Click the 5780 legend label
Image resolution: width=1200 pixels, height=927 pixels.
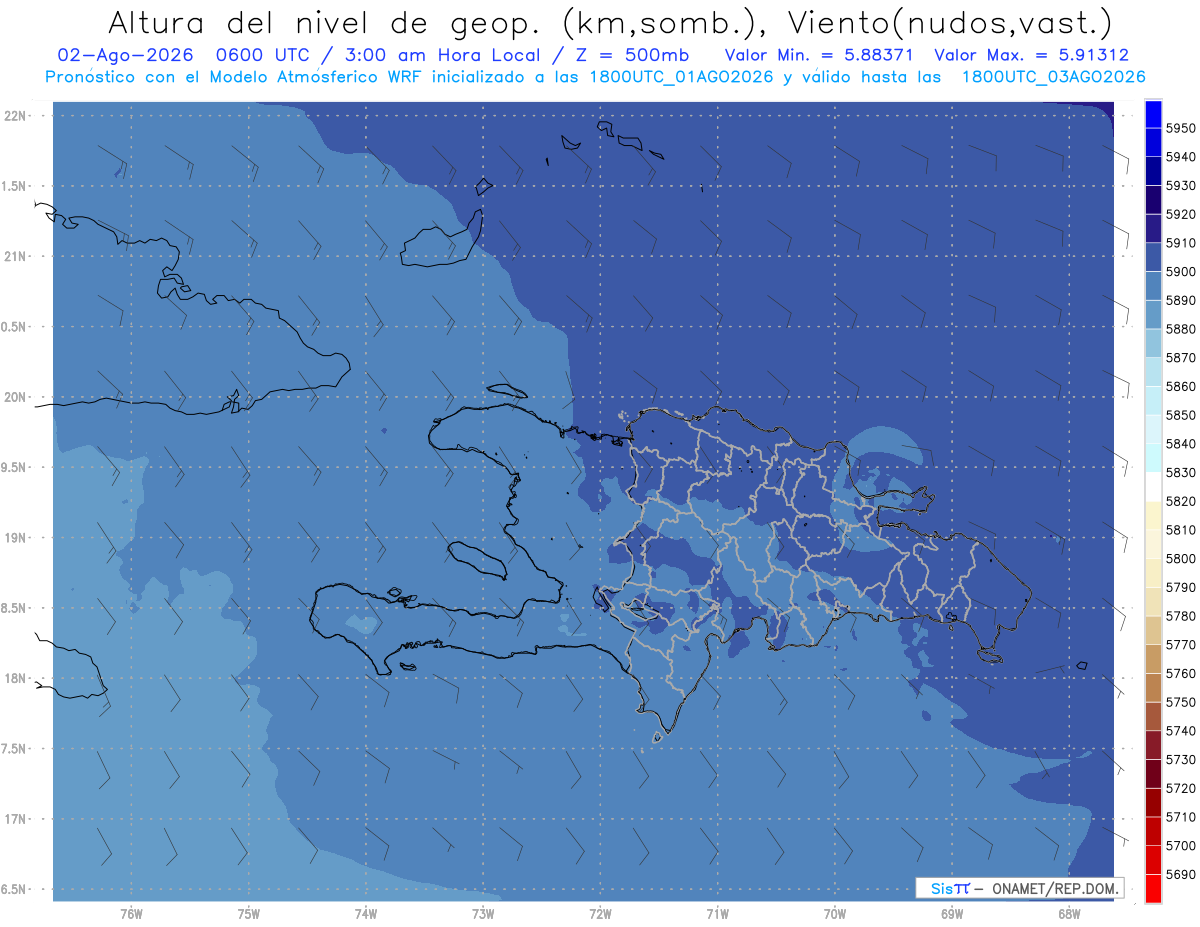pos(1181,616)
